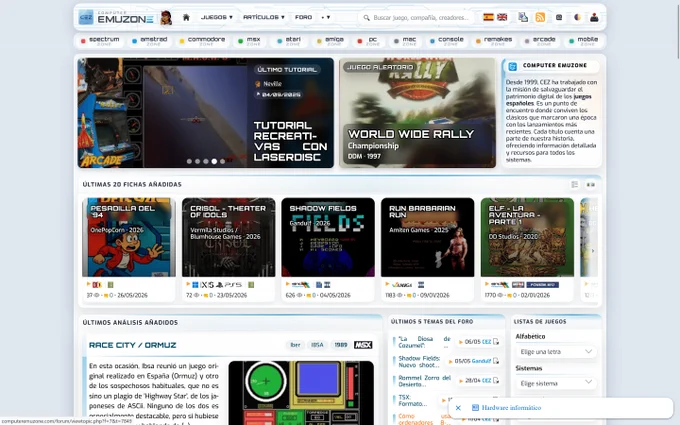This screenshot has height=425, width=680.
Task: Close the Hardware informático popup
Action: pyautogui.click(x=458, y=408)
